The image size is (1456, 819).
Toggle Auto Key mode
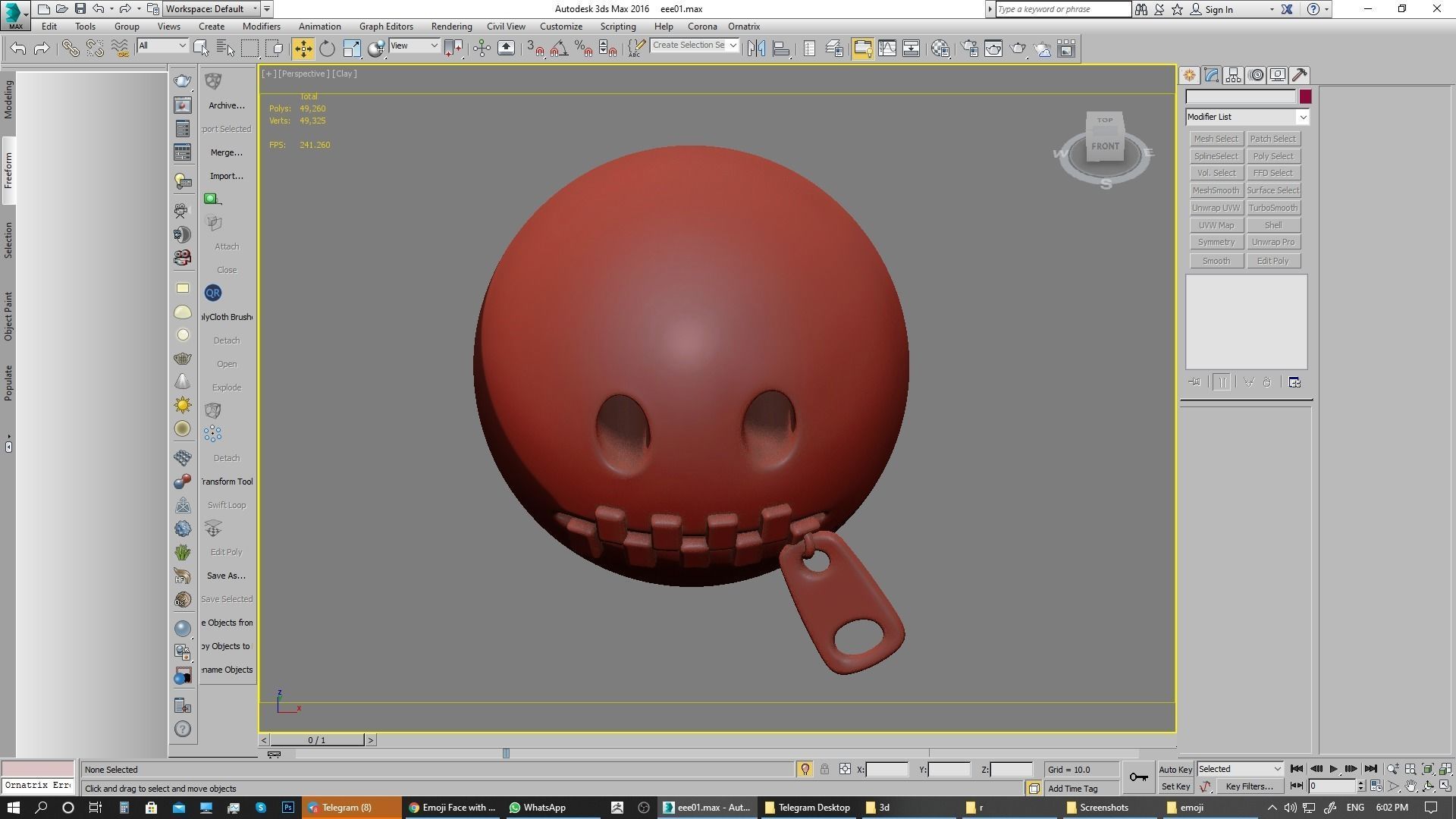tap(1175, 769)
